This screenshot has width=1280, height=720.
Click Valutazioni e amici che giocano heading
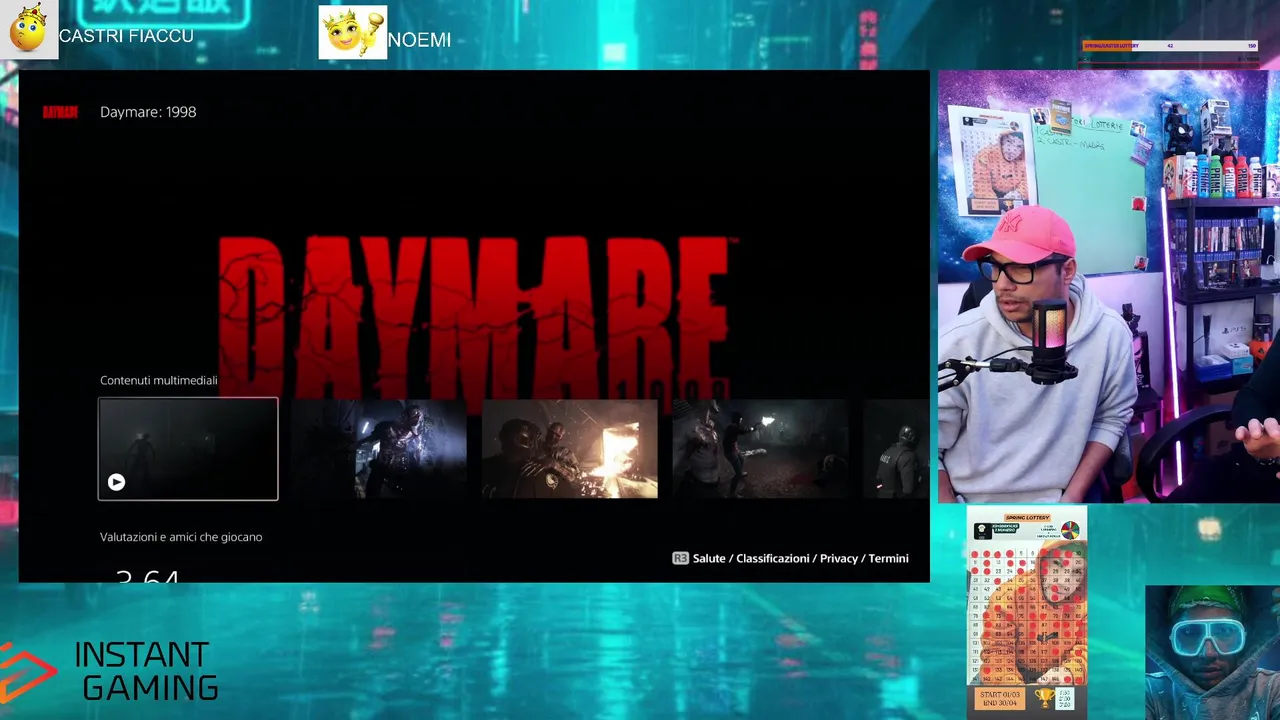(181, 537)
